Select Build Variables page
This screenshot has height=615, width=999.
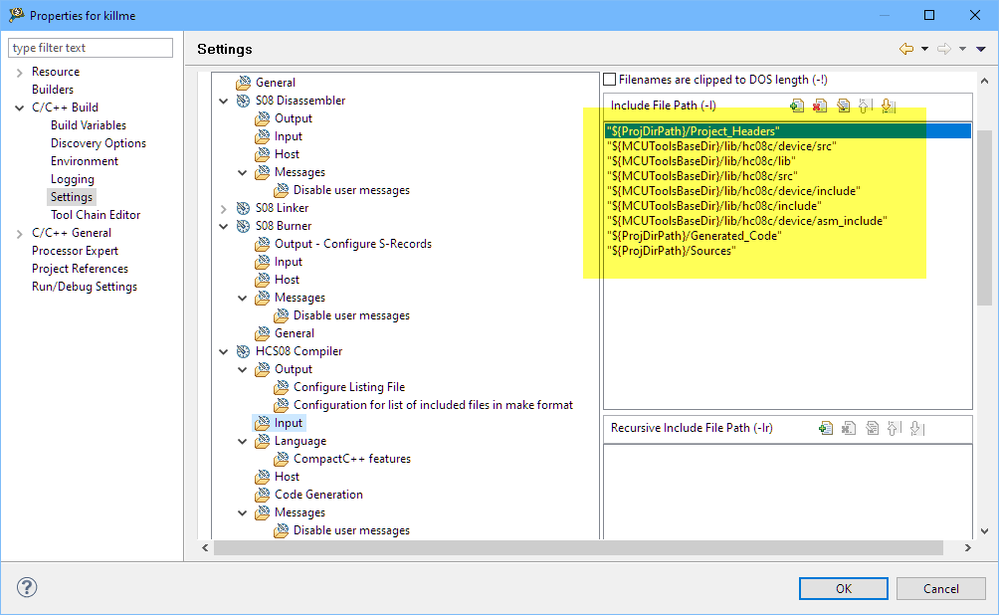89,125
